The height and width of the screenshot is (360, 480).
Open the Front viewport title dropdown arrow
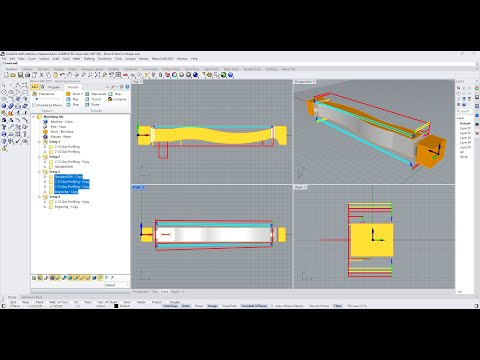(143, 187)
